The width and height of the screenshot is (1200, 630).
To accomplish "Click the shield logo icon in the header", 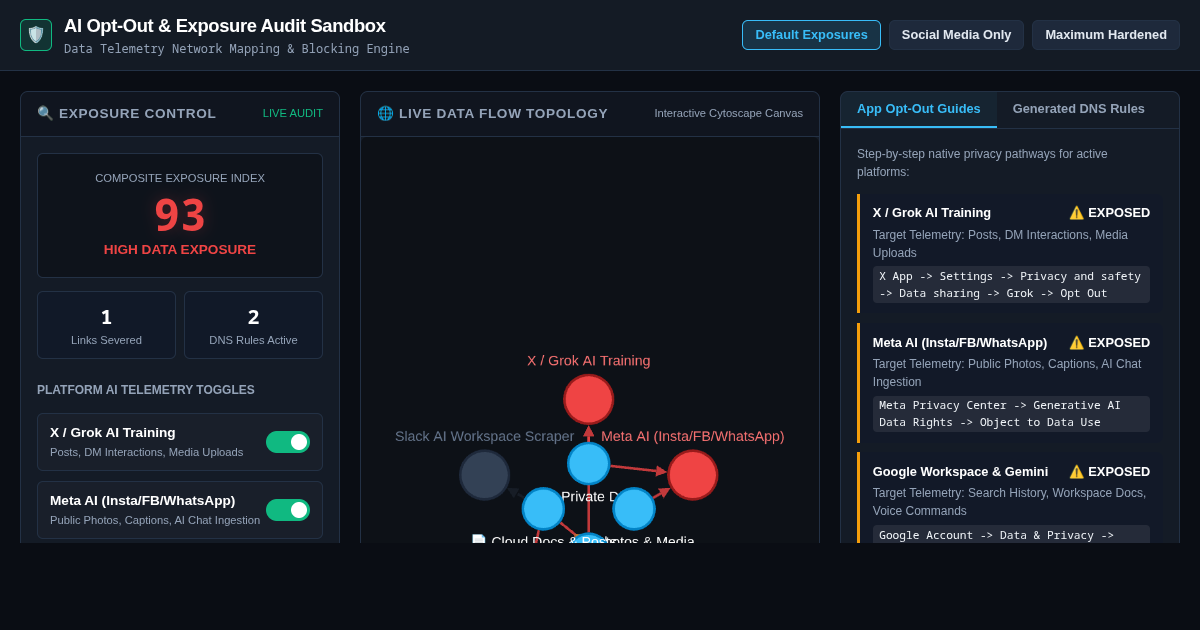I will tap(36, 35).
